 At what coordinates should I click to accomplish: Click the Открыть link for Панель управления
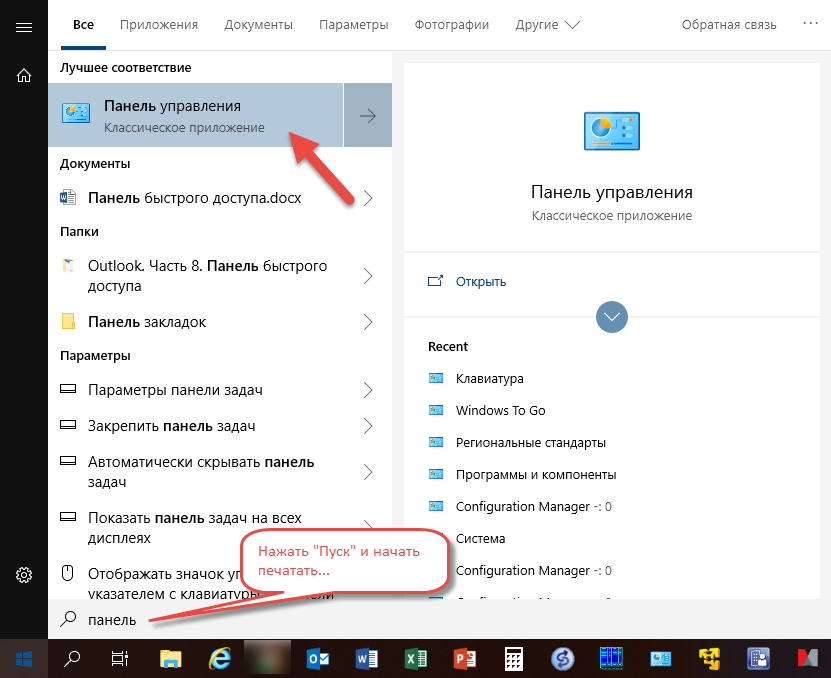(480, 281)
